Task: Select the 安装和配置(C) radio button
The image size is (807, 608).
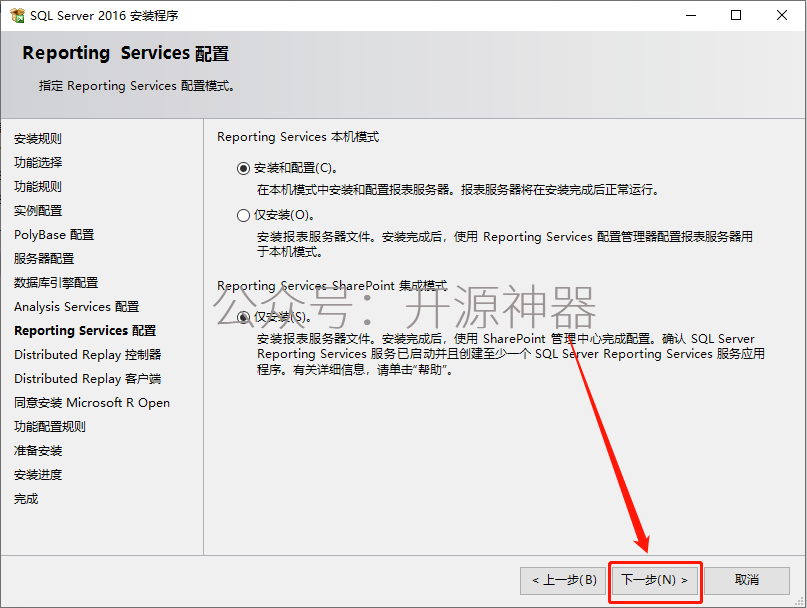Action: pyautogui.click(x=243, y=168)
